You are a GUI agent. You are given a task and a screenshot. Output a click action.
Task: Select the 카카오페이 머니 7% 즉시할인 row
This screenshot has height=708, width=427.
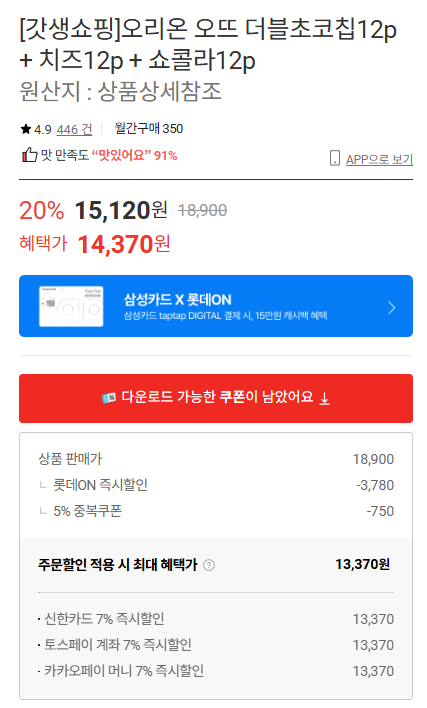tap(216, 671)
